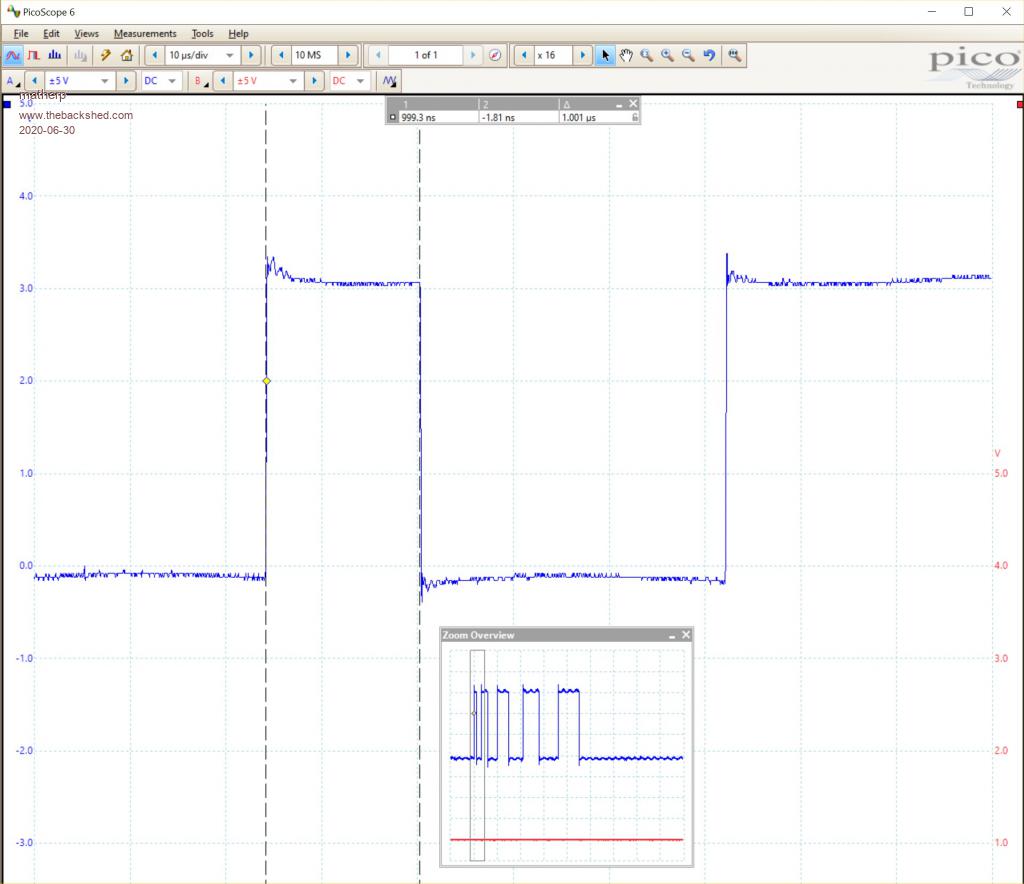Open the timebase 10 µs/div dropdown
Screen dimensions: 1024x884
click(229, 55)
